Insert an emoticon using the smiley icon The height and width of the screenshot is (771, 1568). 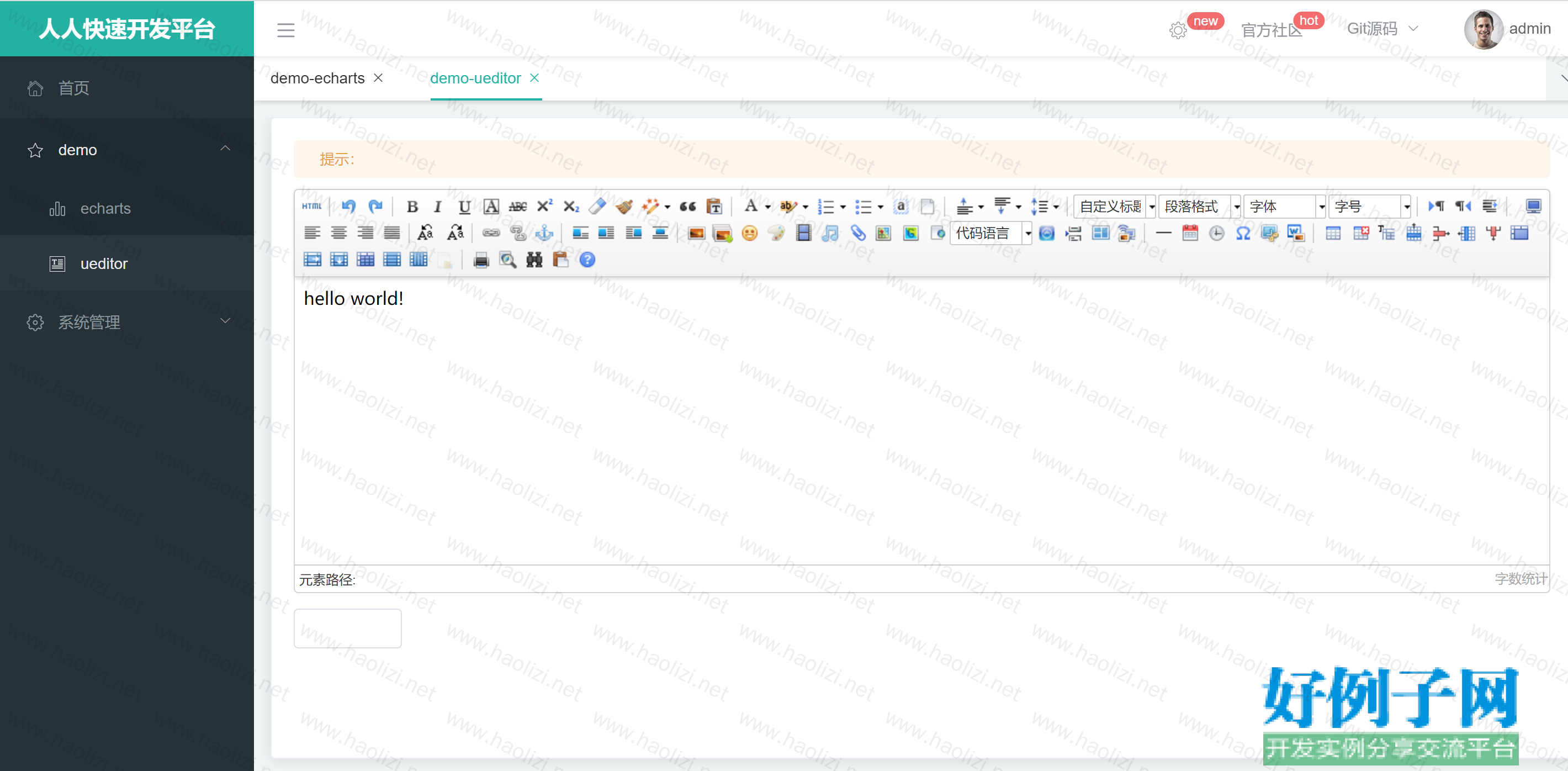point(750,233)
